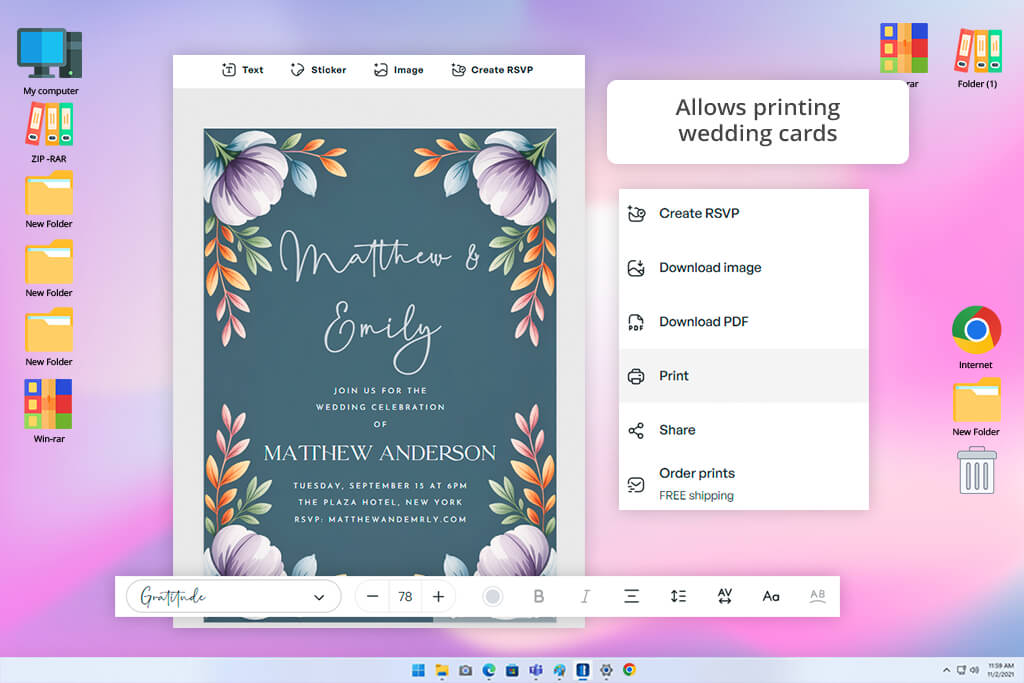Select 'WEDDING CELEBRATION' line on card
The height and width of the screenshot is (683, 1024).
pyautogui.click(x=380, y=407)
